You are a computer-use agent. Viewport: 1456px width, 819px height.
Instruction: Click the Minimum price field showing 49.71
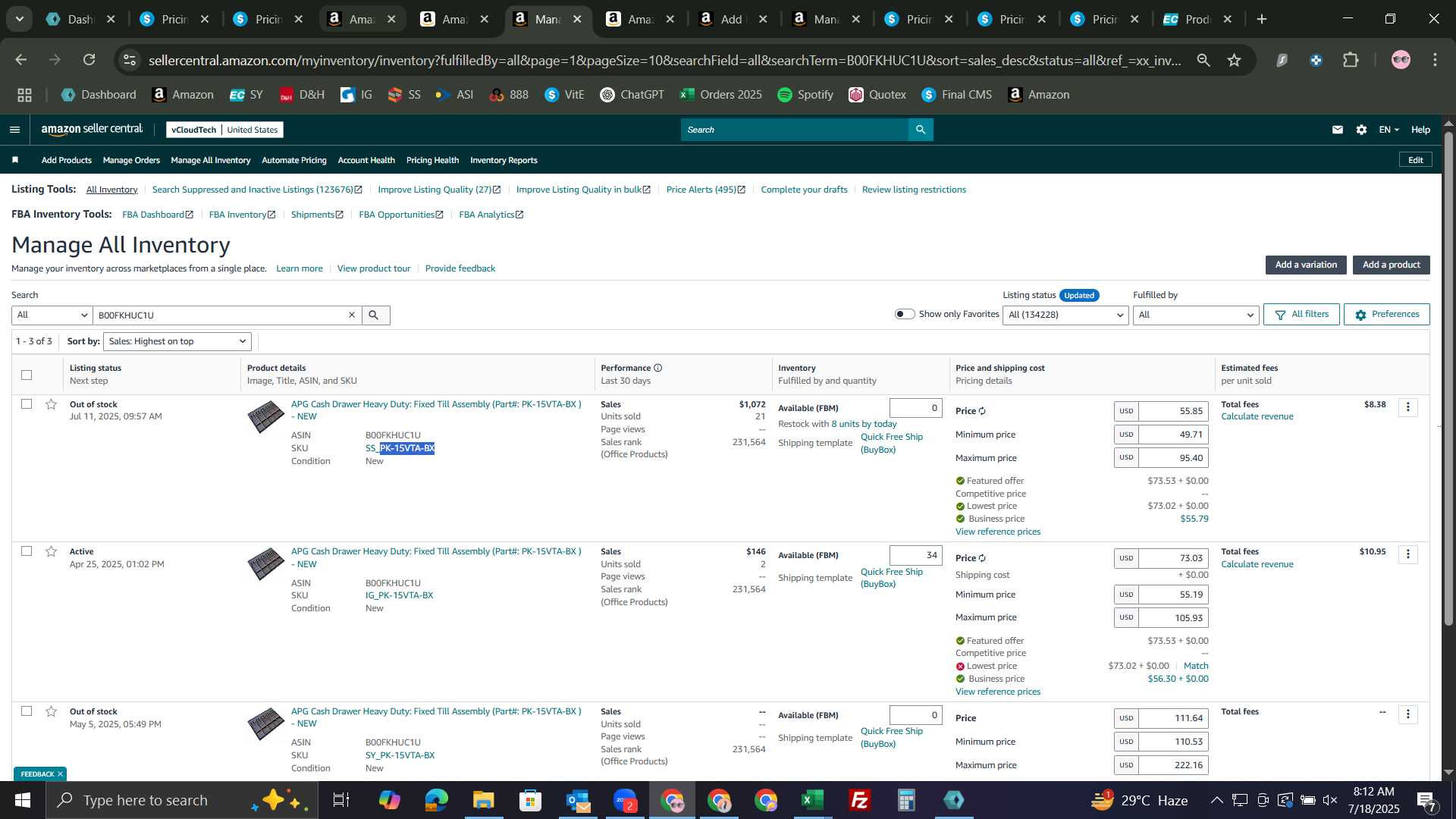1173,435
